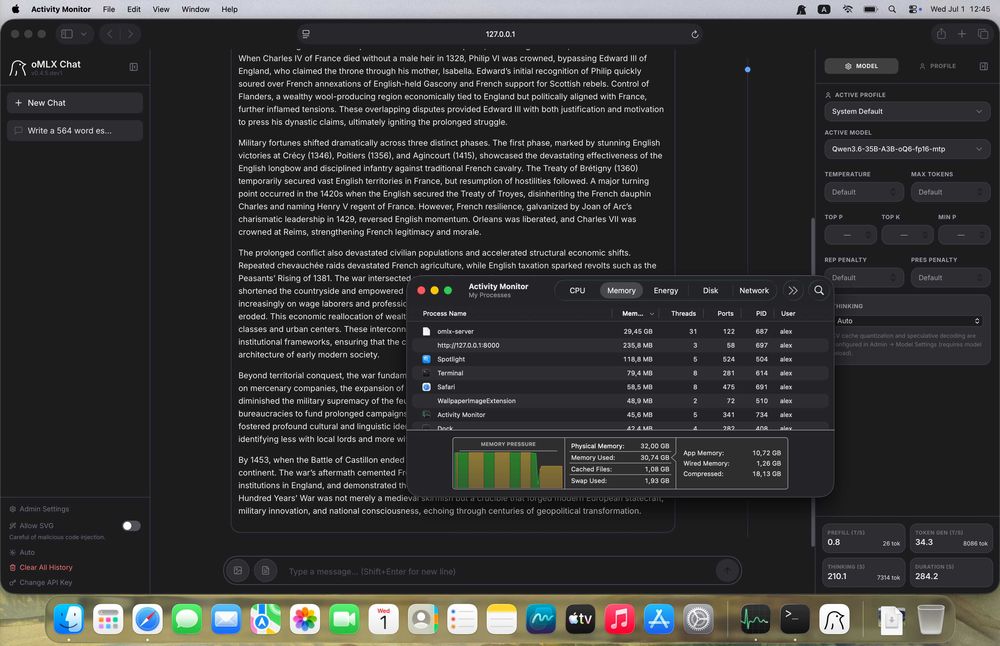Open the Safari share icon
1000x646 pixels.
click(x=941, y=34)
